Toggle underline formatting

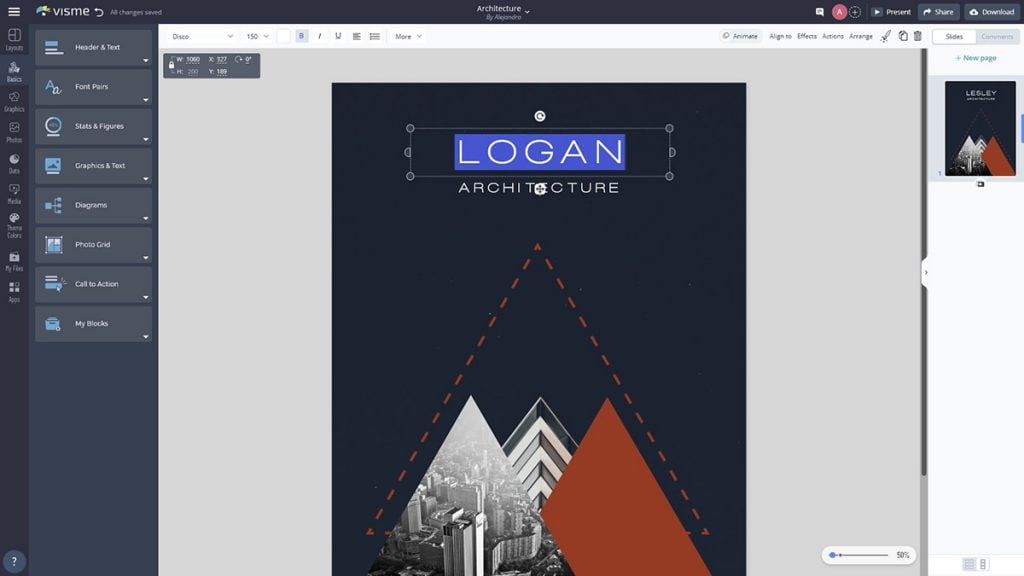[338, 36]
